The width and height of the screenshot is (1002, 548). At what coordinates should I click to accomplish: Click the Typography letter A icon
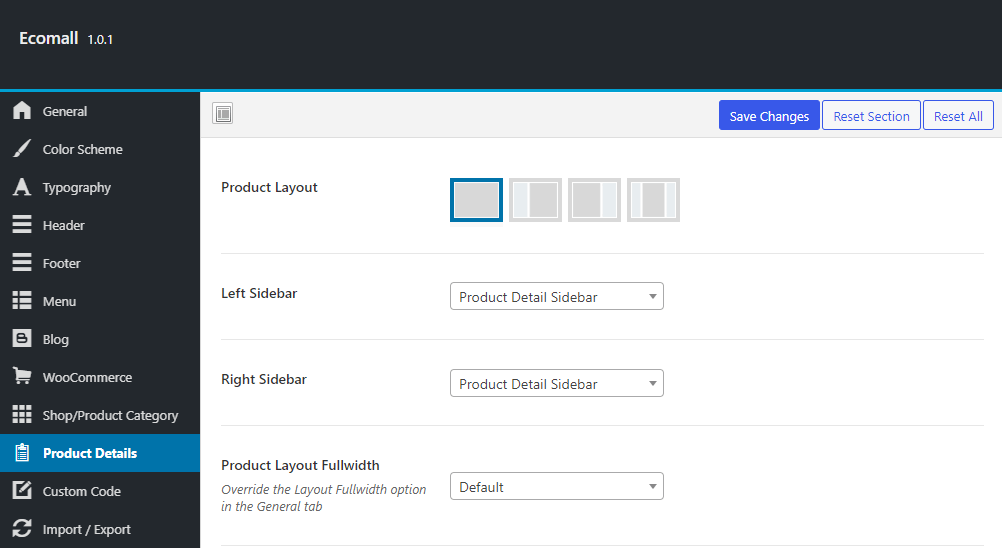tap(22, 186)
